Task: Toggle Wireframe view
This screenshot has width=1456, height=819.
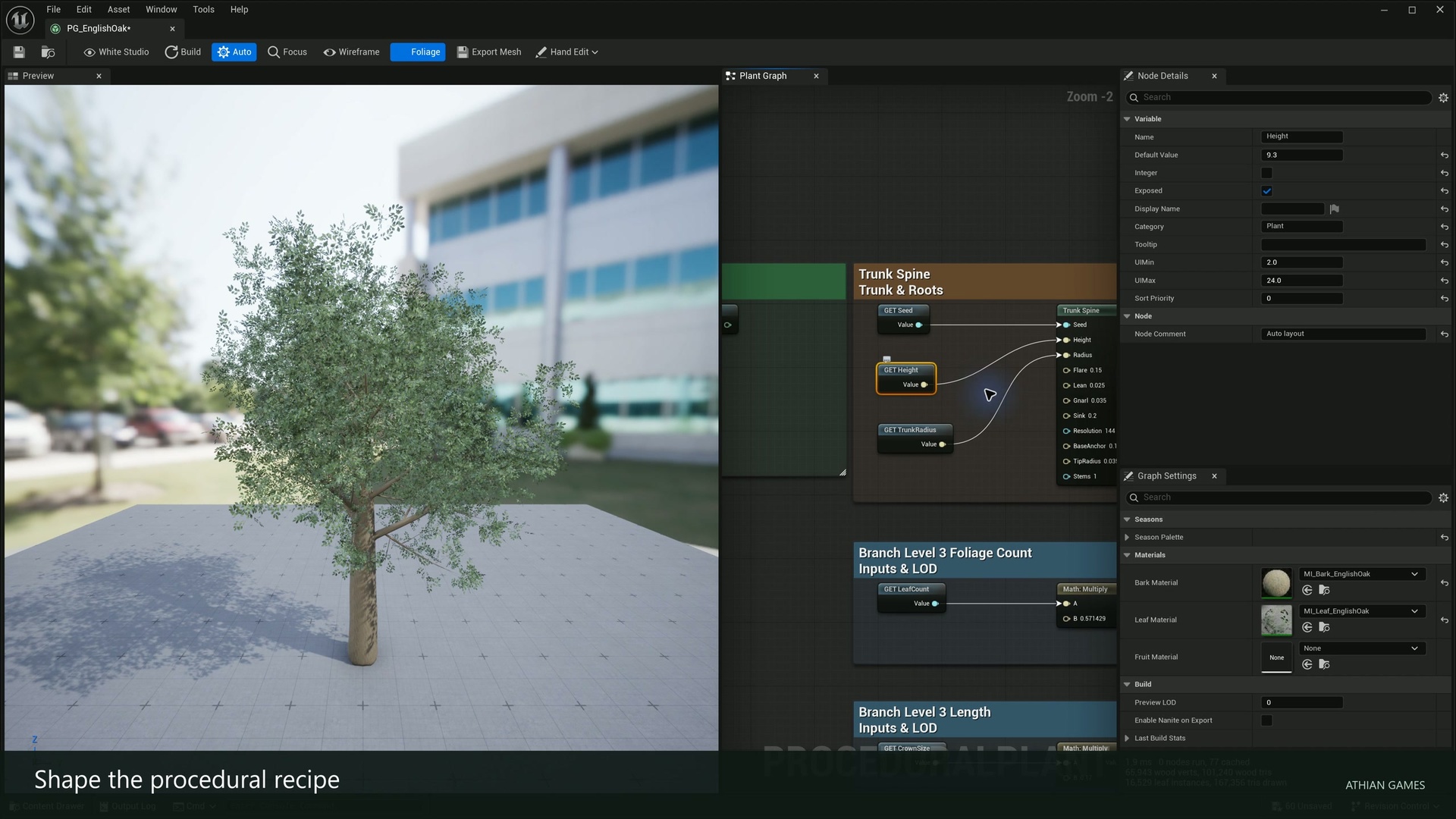Action: click(351, 52)
